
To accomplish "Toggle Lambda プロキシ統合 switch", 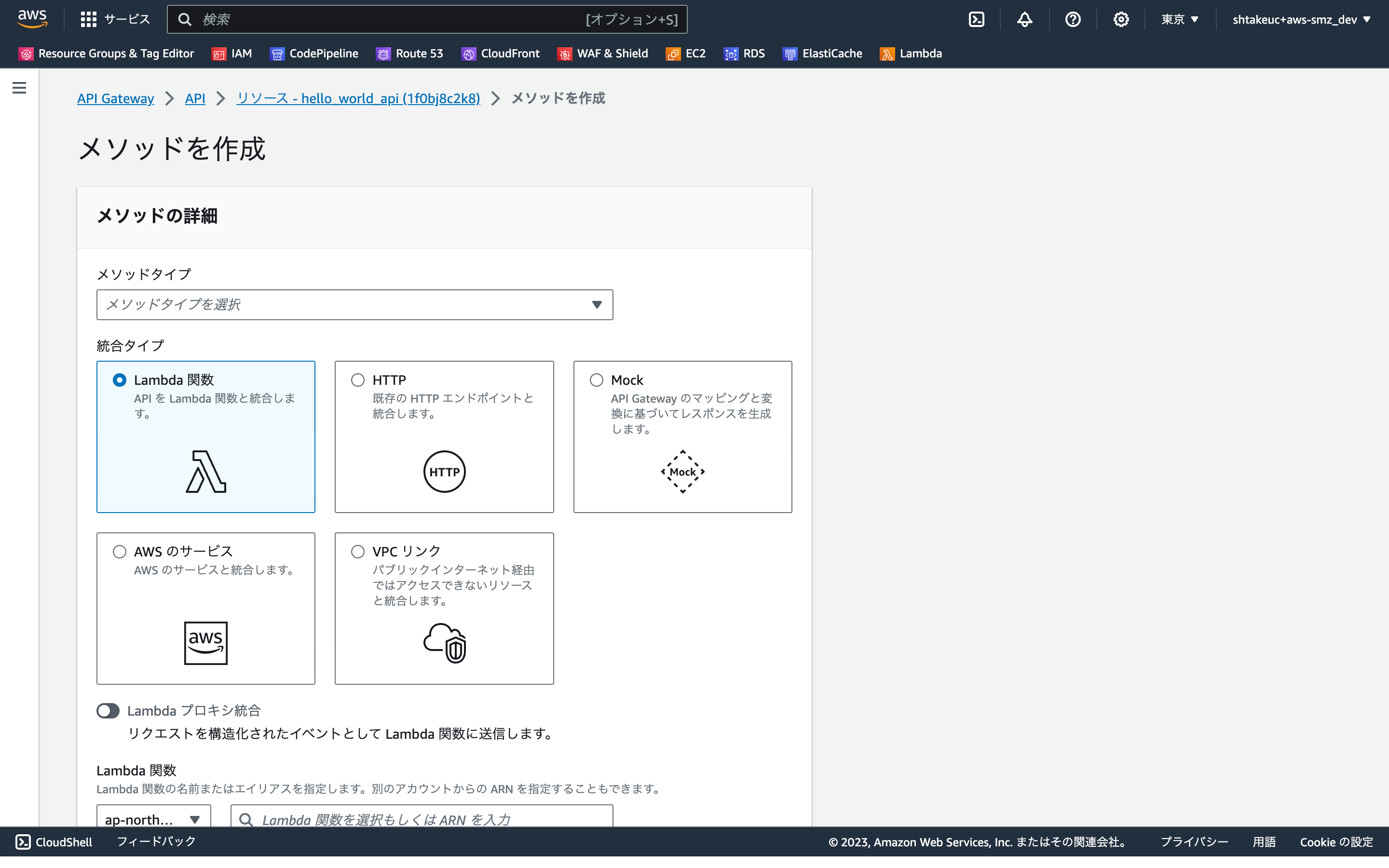I will (x=108, y=711).
